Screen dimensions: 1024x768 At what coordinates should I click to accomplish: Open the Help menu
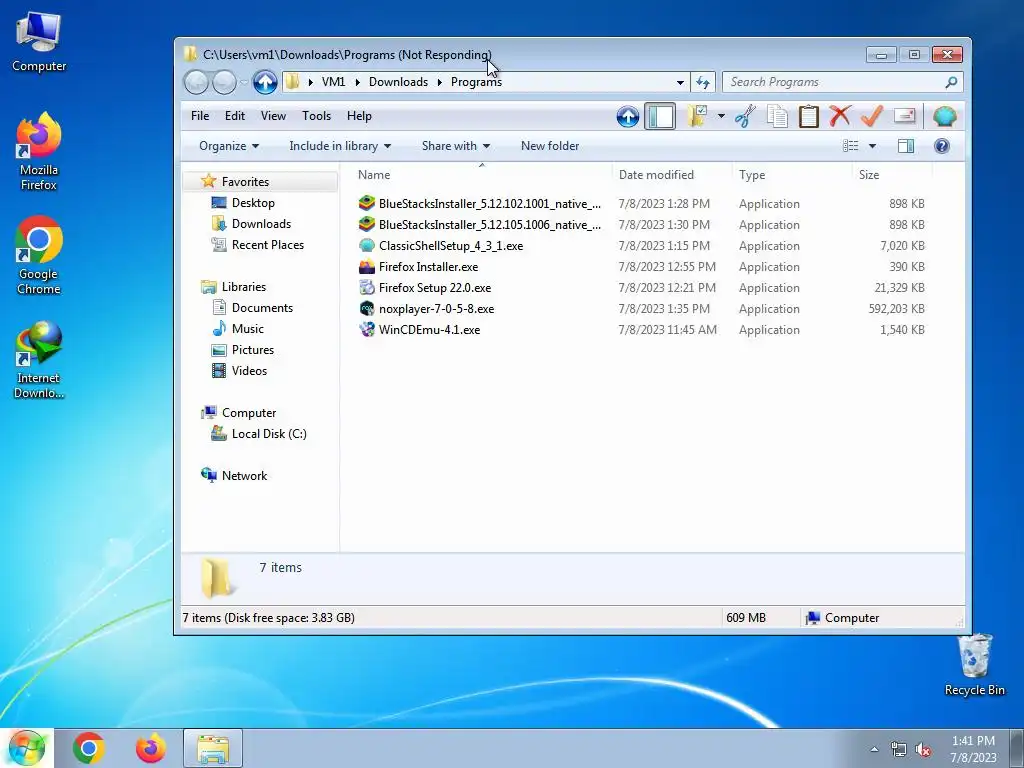pos(359,116)
